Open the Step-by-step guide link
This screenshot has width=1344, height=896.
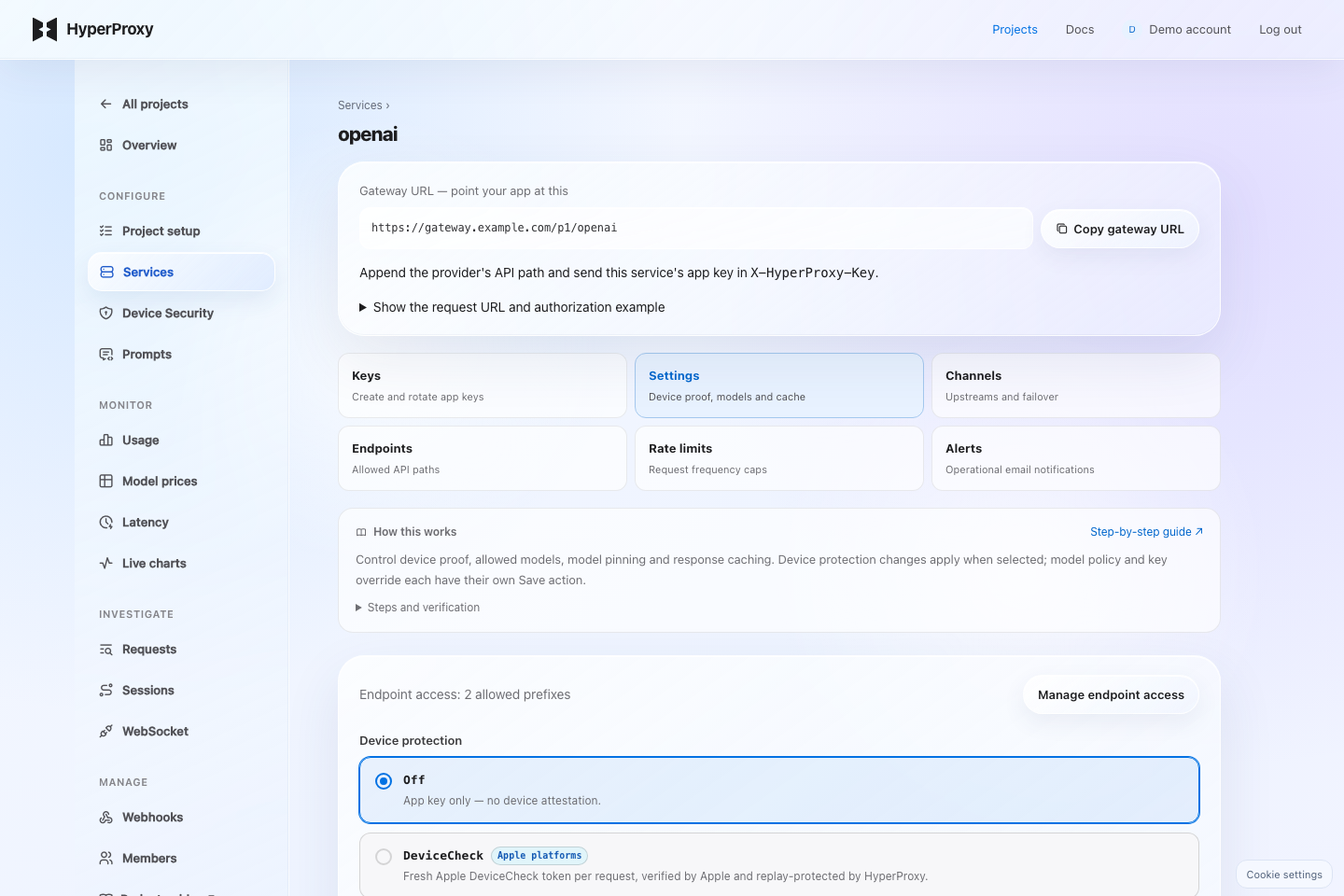[x=1146, y=532]
